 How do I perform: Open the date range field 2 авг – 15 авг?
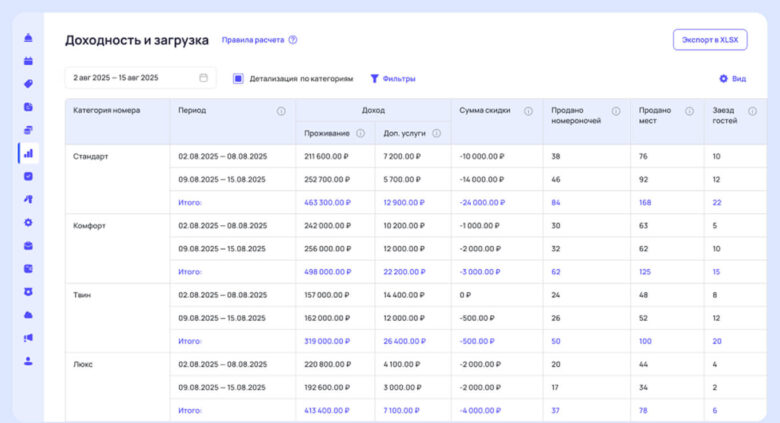point(140,78)
